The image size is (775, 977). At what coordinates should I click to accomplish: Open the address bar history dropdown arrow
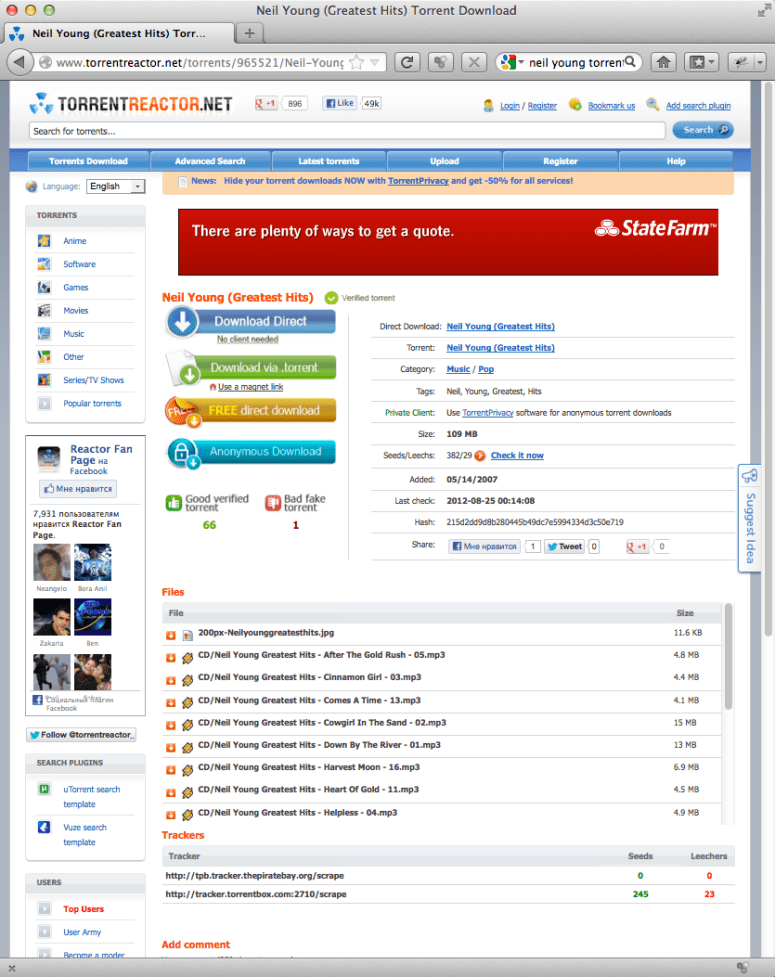tap(376, 62)
